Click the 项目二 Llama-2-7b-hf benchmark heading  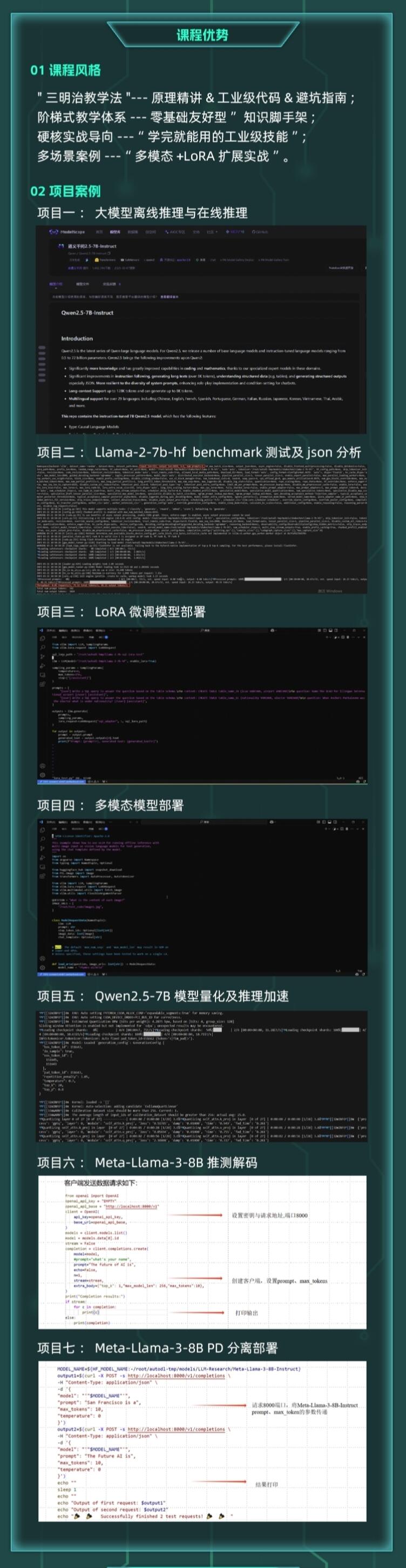pyautogui.click(x=199, y=452)
